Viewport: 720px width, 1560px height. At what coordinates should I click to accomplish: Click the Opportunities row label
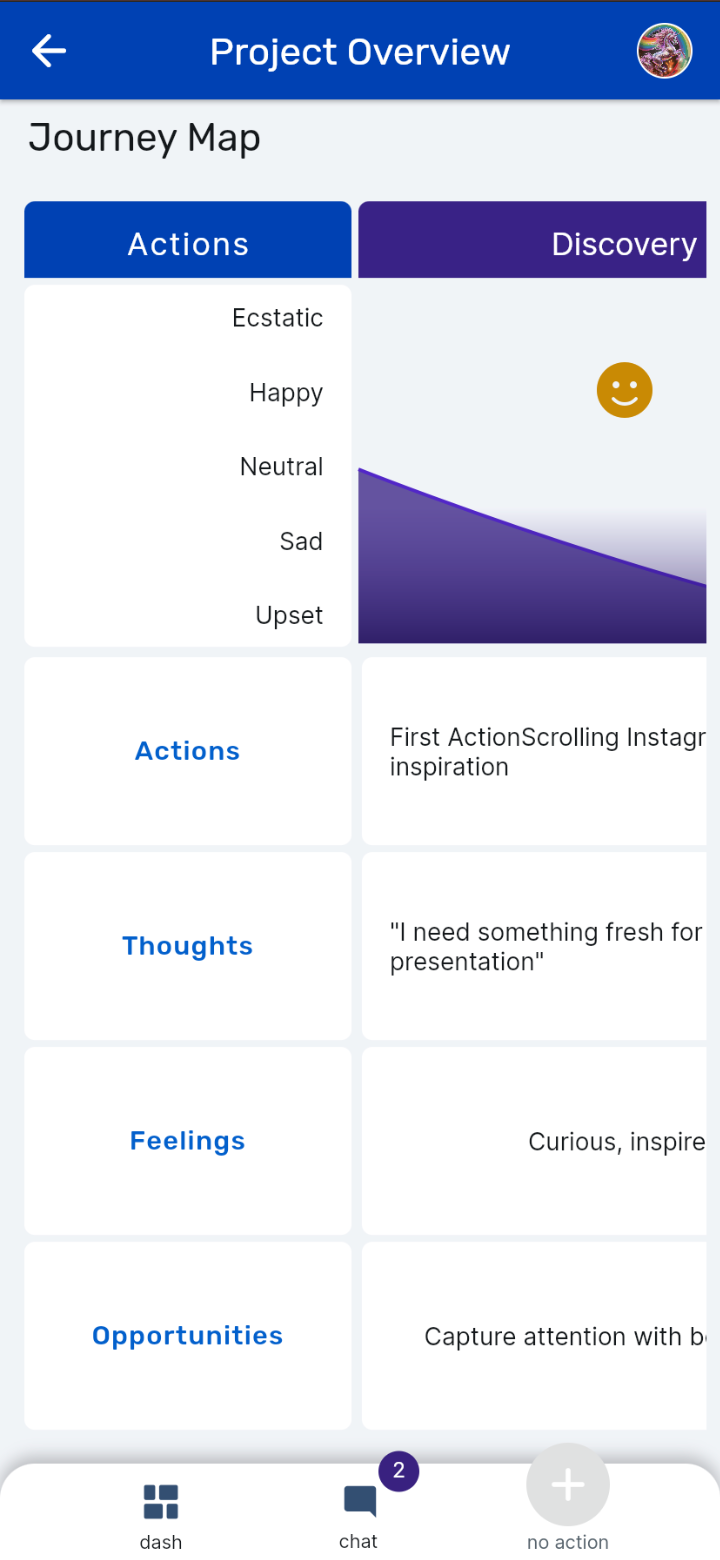188,1336
